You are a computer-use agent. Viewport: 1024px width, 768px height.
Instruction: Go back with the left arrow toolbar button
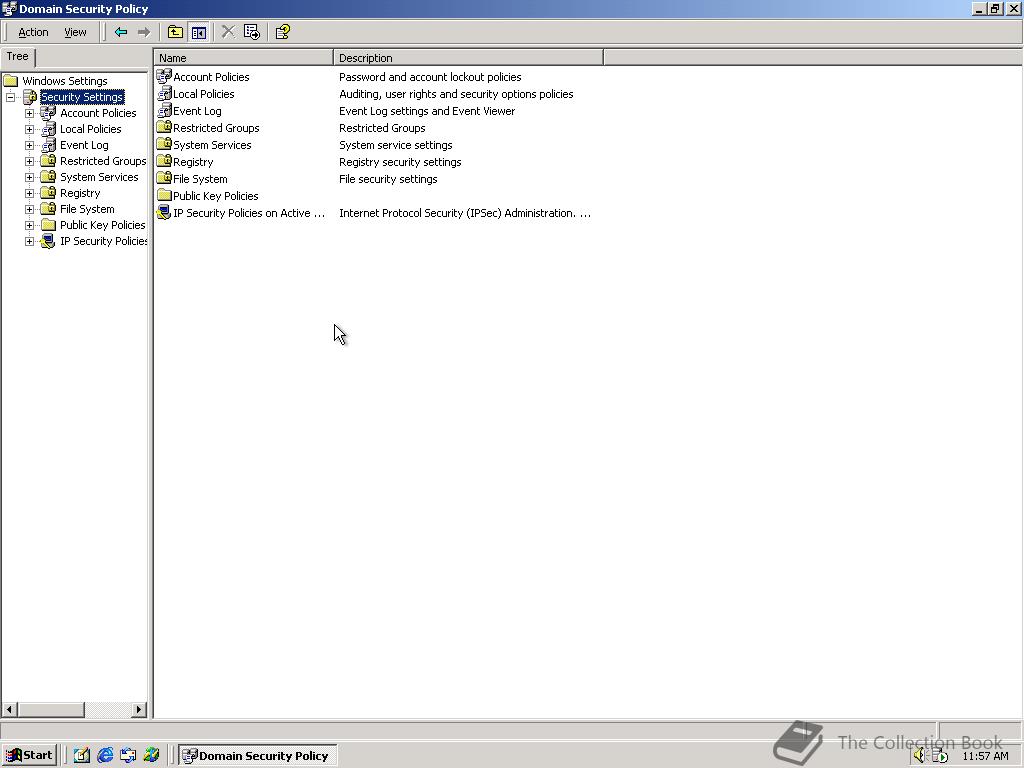[x=121, y=32]
